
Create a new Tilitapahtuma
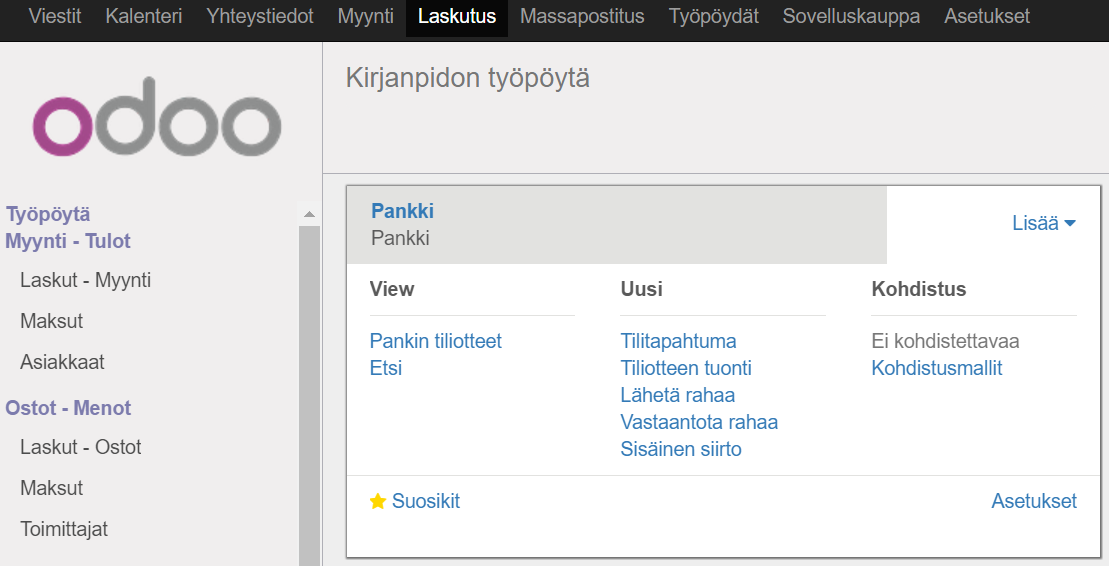[x=678, y=341]
